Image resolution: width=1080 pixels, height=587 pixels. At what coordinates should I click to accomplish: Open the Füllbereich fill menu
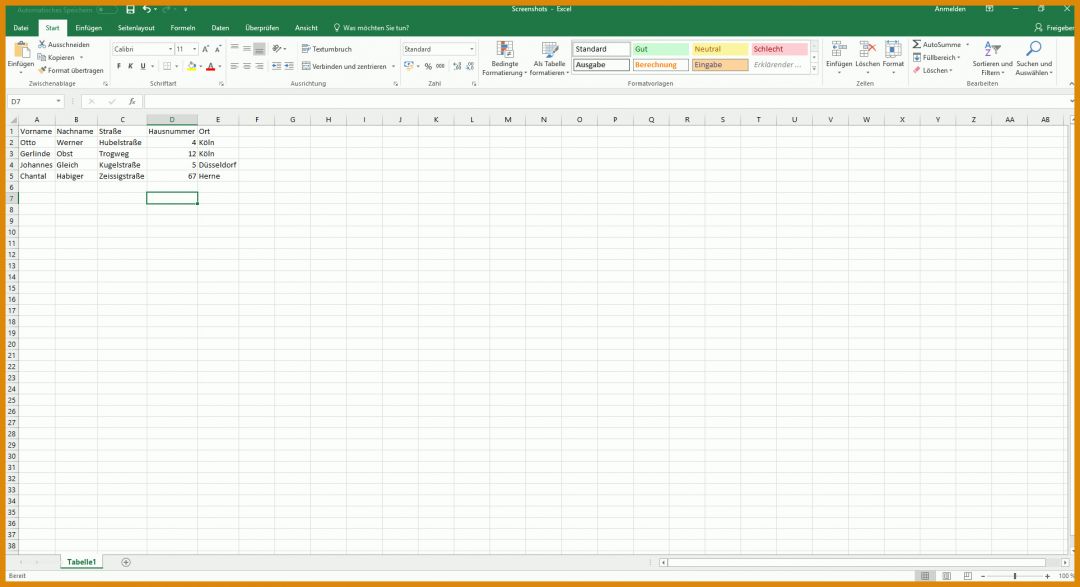936,57
